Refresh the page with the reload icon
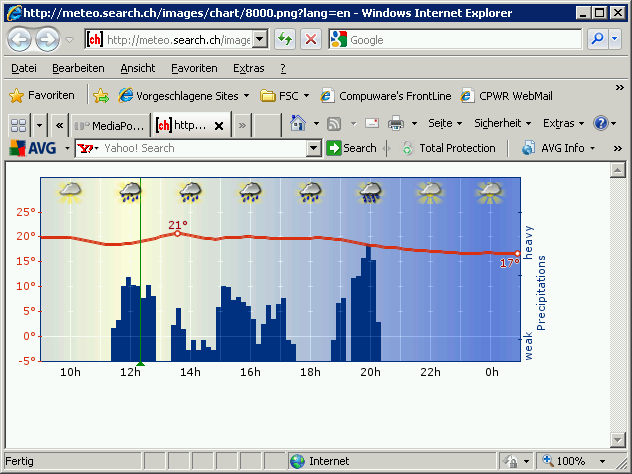Screen dimensions: 632x474 tap(284, 40)
